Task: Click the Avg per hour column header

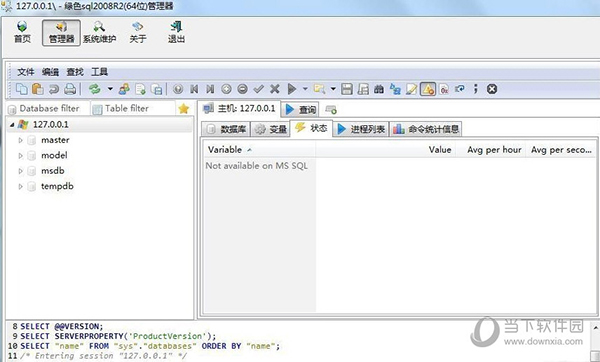Action: (x=491, y=150)
